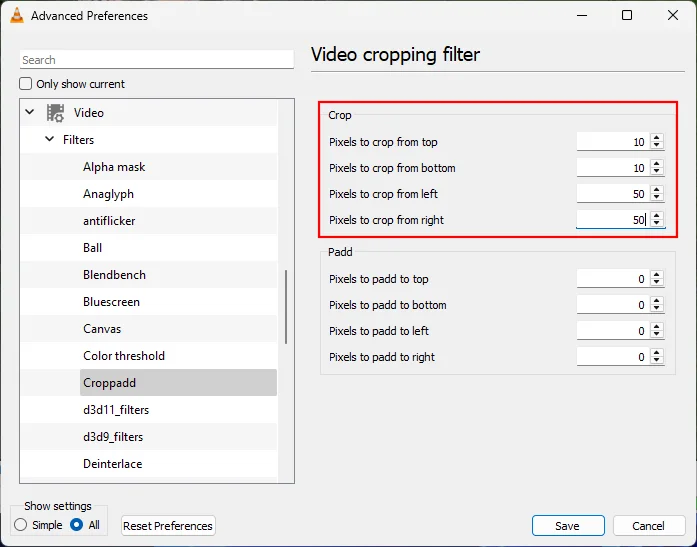Minimize the Advanced Preferences window
The height and width of the screenshot is (547, 697).
click(582, 16)
